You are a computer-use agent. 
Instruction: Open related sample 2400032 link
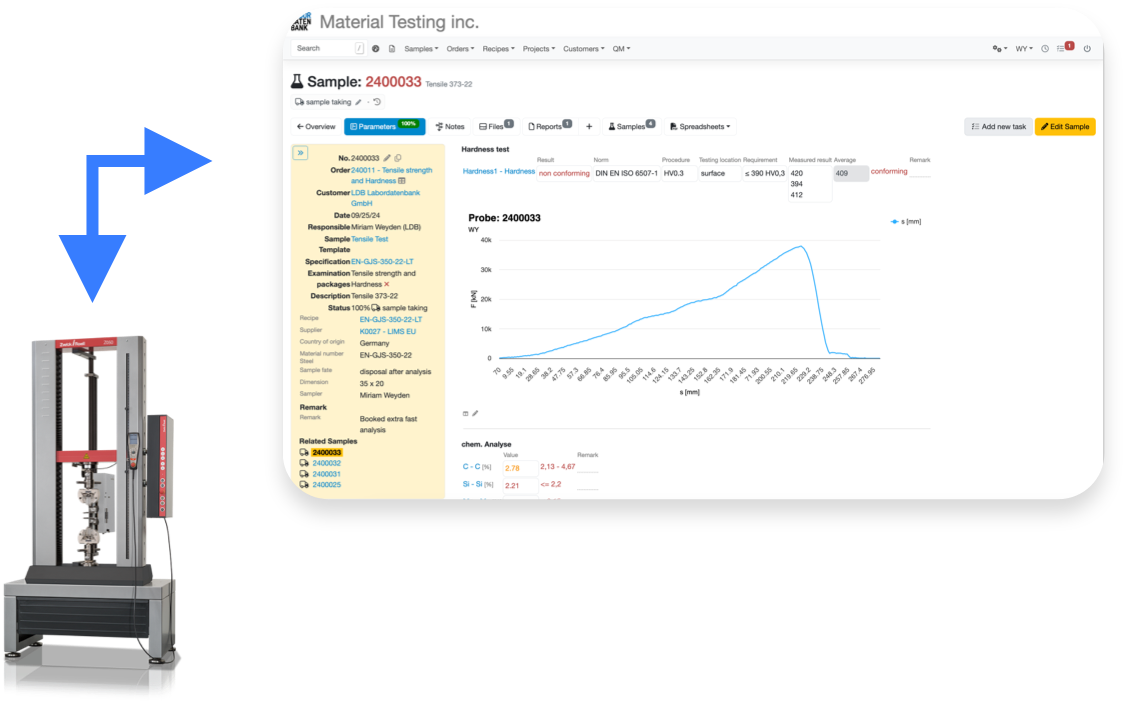pyautogui.click(x=326, y=463)
